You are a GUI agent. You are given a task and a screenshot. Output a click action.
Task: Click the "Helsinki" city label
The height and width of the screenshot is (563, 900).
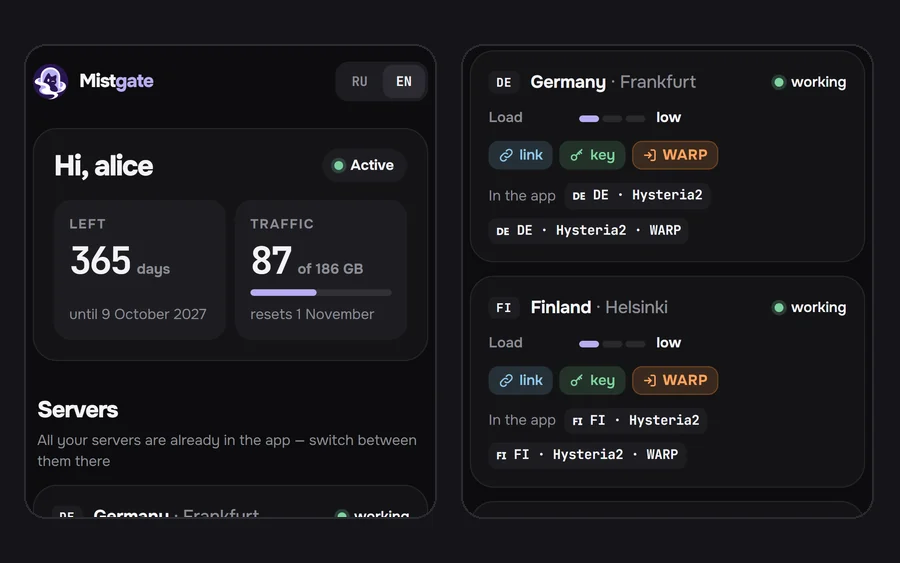[636, 308]
